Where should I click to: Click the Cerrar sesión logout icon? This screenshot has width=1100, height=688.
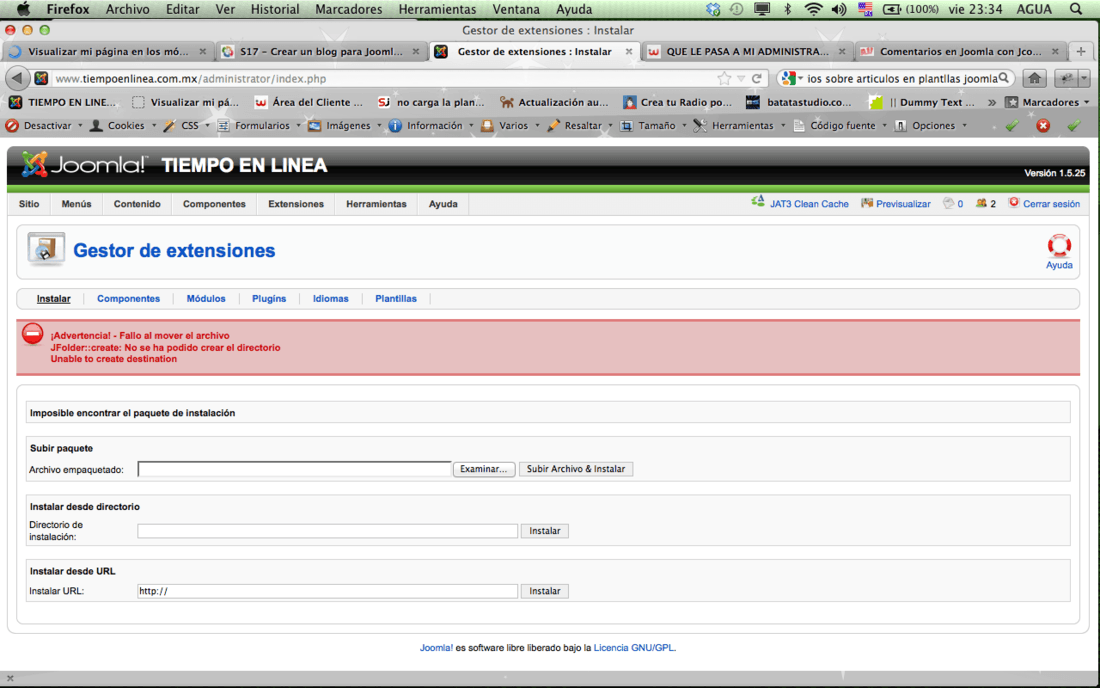click(1014, 203)
